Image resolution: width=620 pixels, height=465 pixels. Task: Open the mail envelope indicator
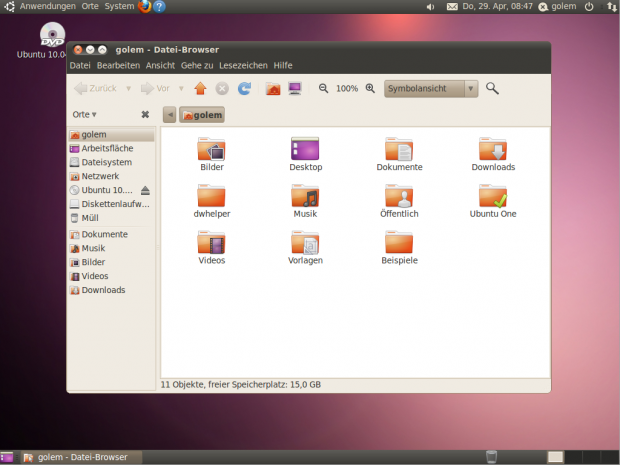coord(452,7)
